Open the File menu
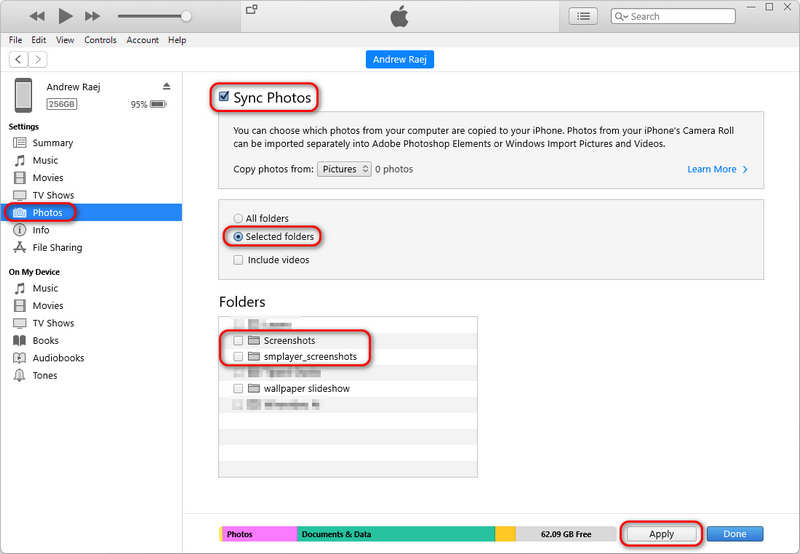 click(x=15, y=40)
